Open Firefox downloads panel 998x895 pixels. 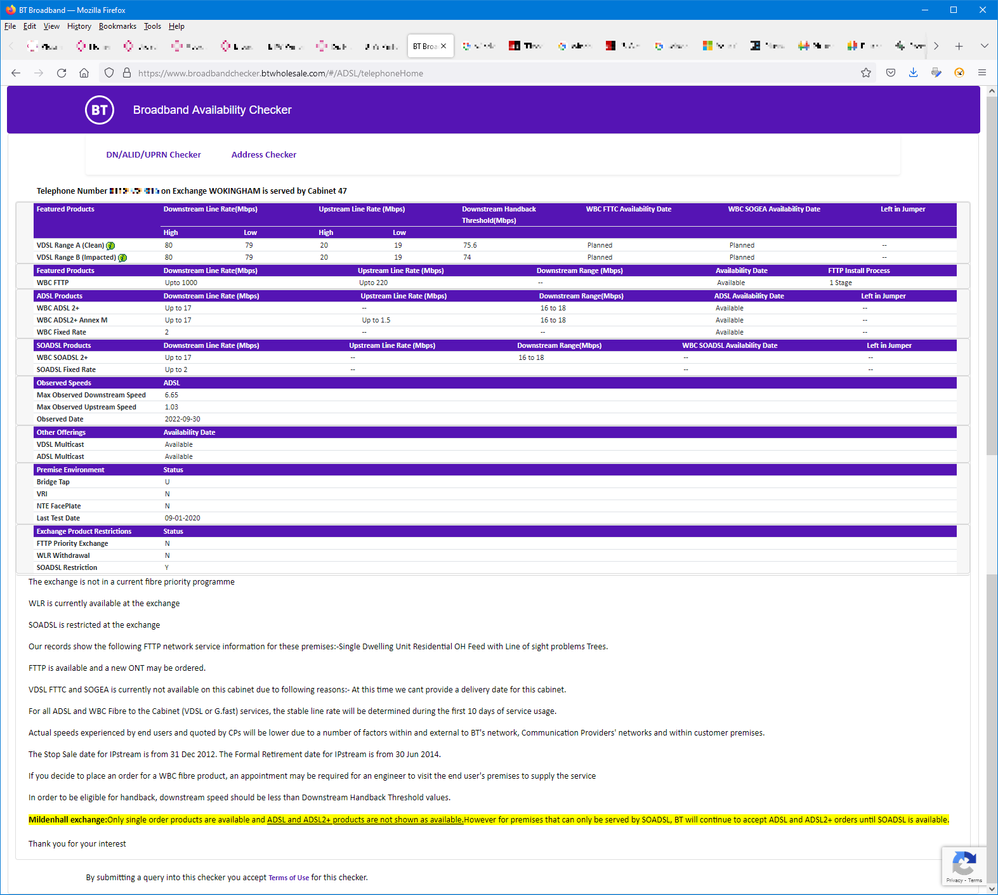pos(913,73)
